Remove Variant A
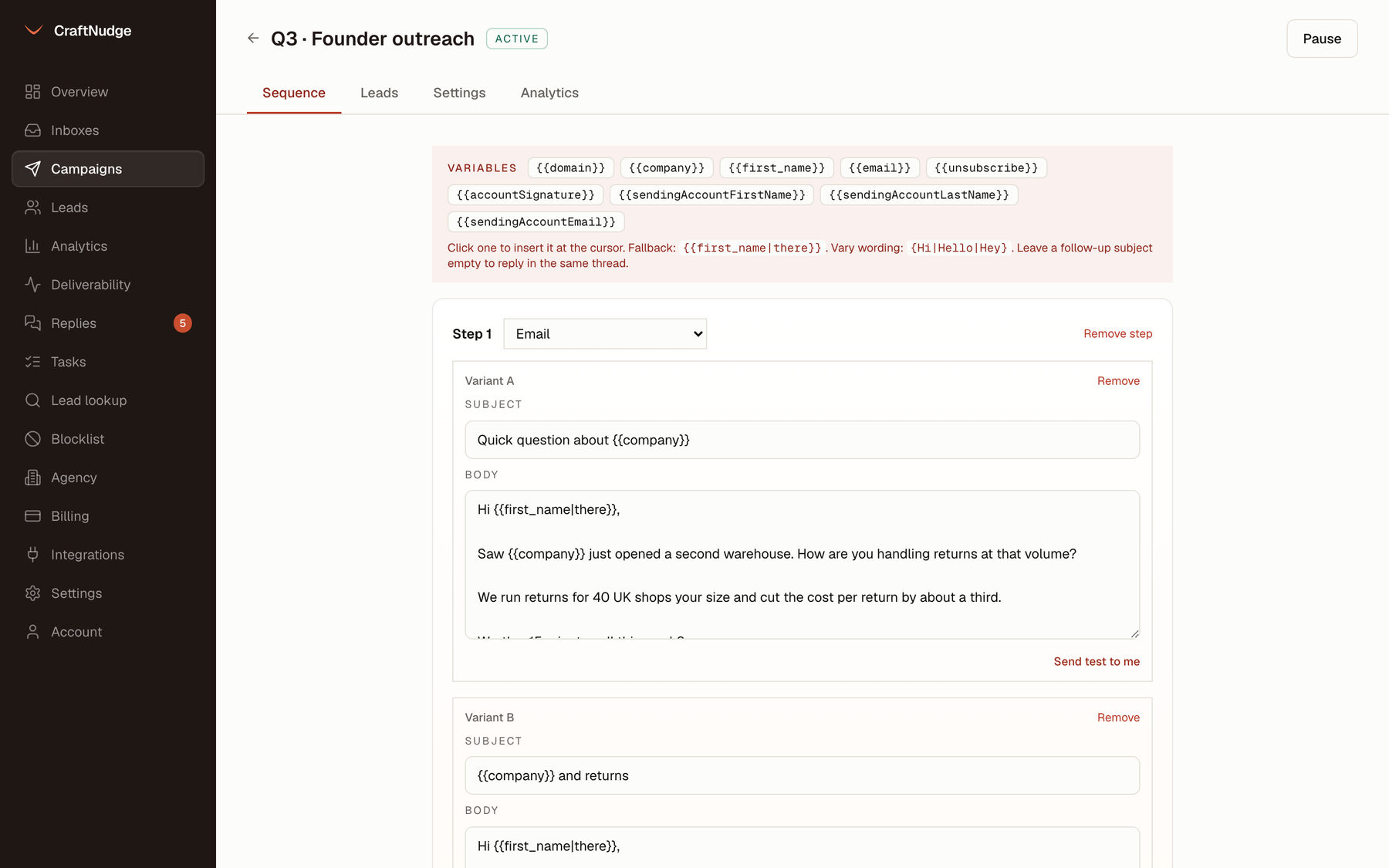The width and height of the screenshot is (1389, 868). pos(1118,381)
